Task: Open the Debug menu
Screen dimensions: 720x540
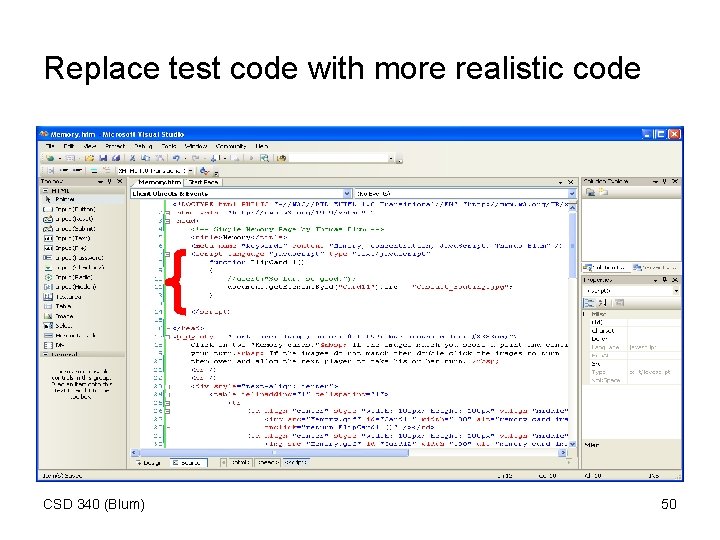Action: click(143, 146)
